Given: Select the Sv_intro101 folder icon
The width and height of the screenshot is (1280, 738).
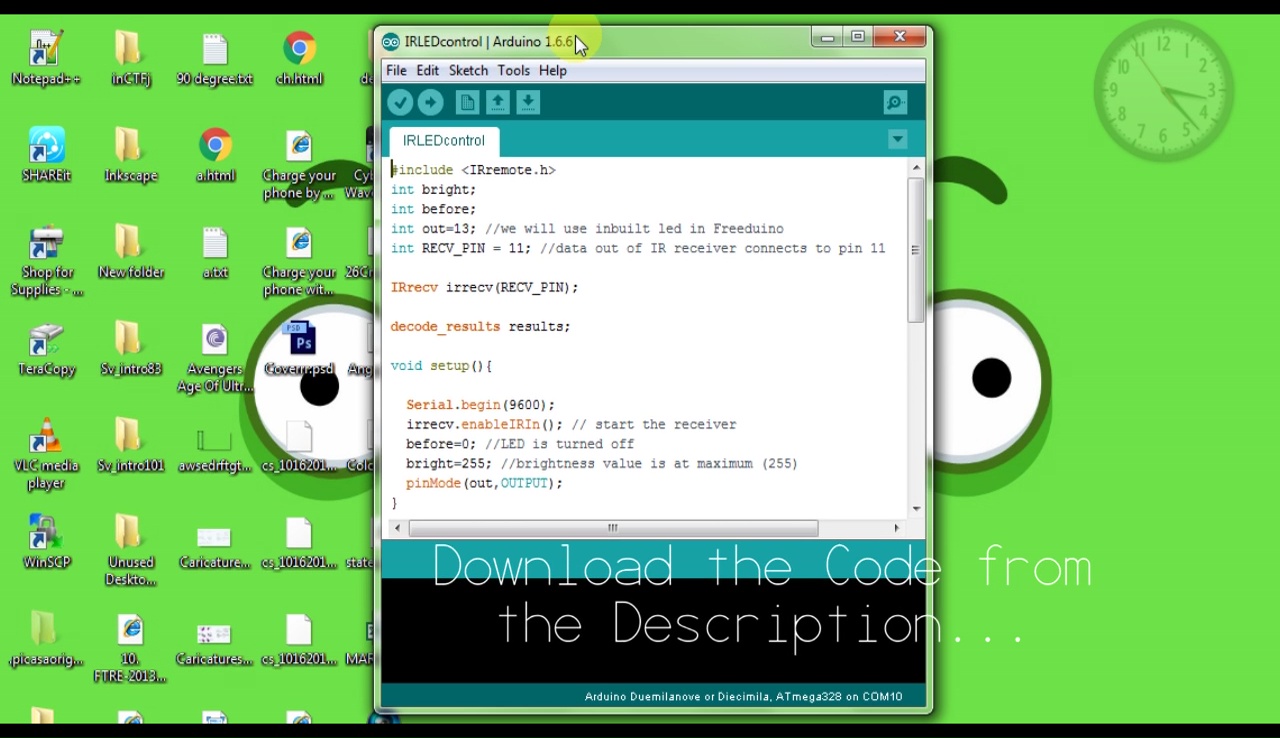Looking at the screenshot, I should coord(131,446).
